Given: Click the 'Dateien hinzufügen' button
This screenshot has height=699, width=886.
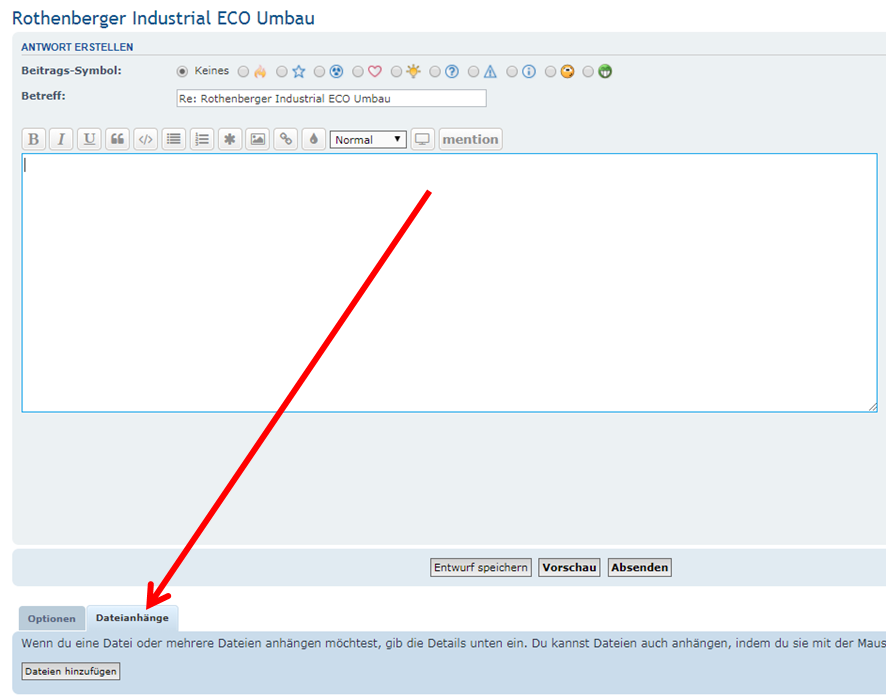Looking at the screenshot, I should click(x=71, y=672).
